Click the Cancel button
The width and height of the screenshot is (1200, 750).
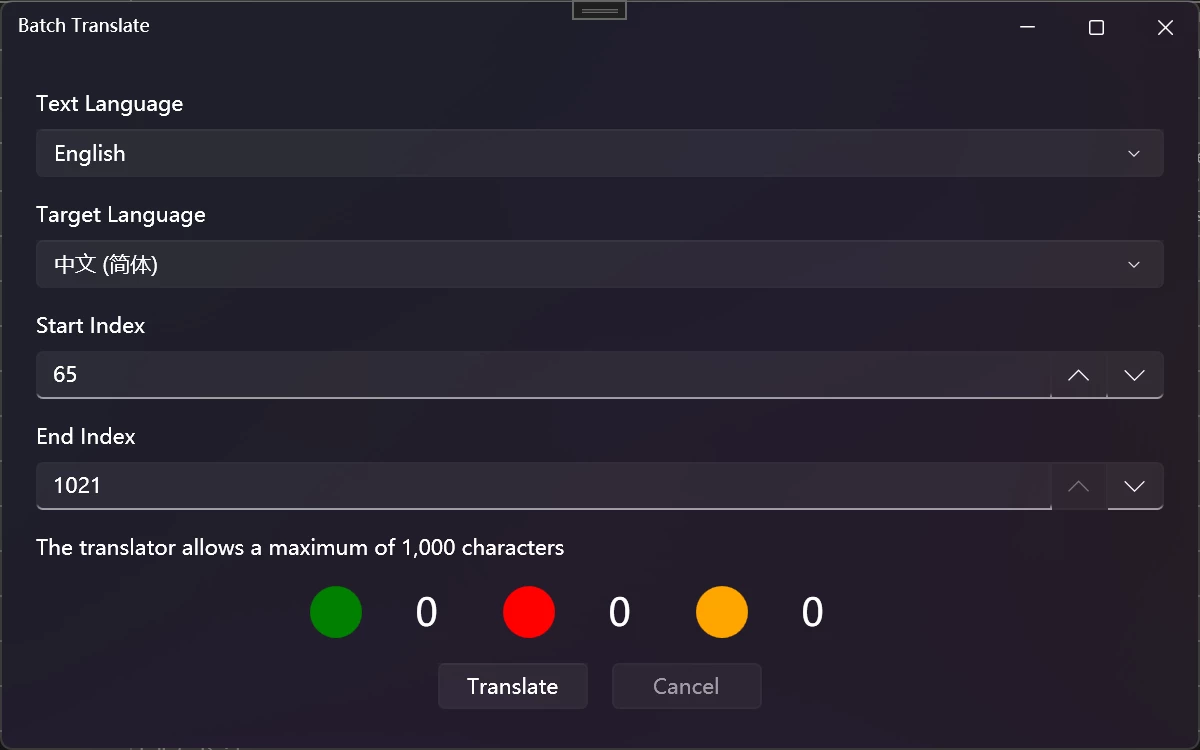[x=687, y=686]
